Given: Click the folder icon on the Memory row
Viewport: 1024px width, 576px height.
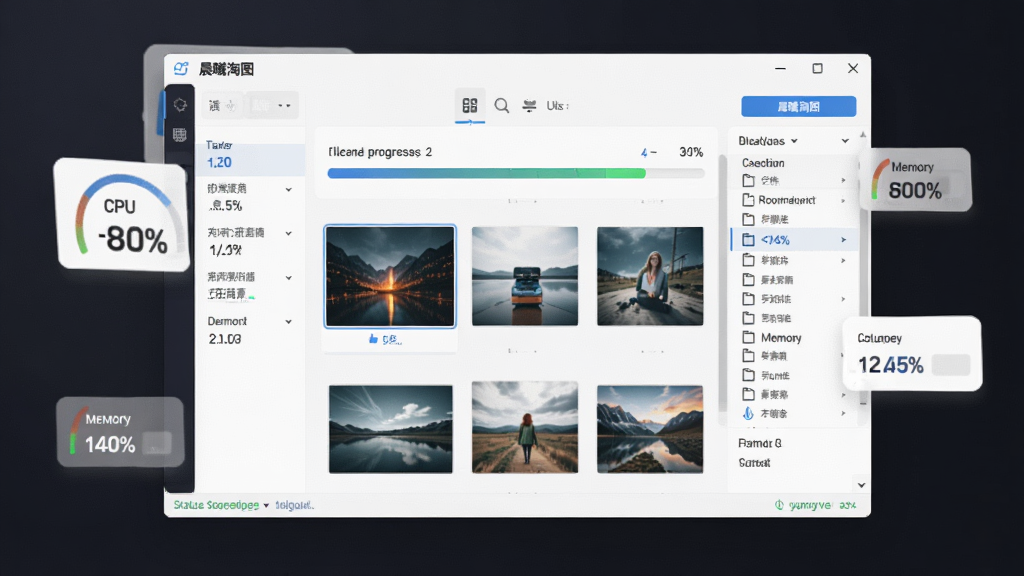Looking at the screenshot, I should coord(748,338).
